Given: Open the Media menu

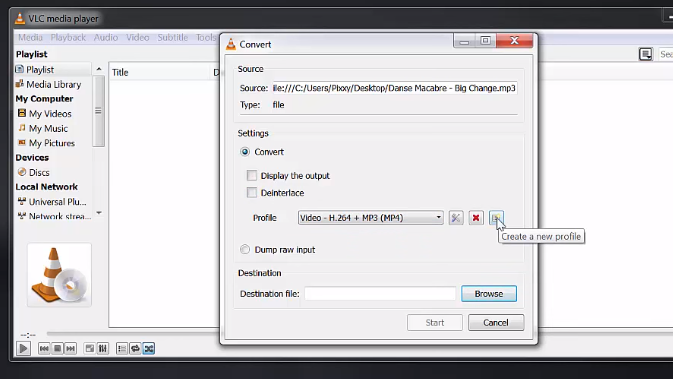Looking at the screenshot, I should point(30,37).
